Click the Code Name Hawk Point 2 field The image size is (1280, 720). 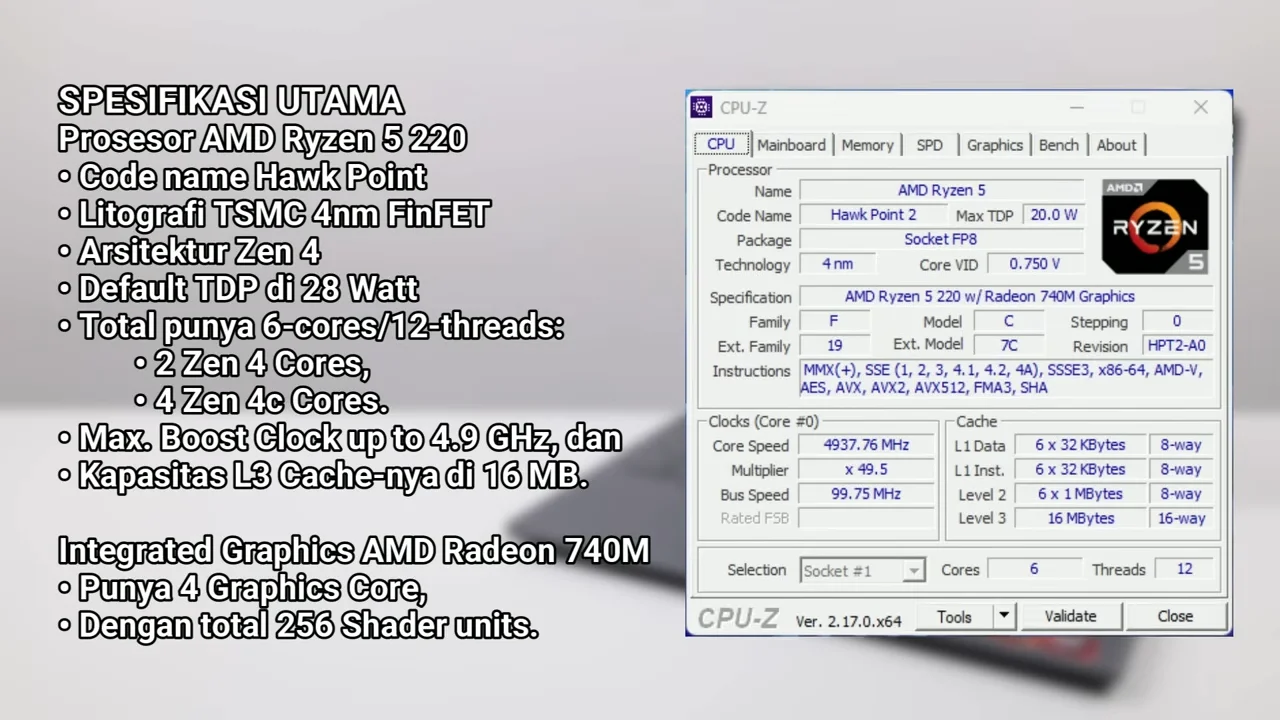click(x=873, y=215)
